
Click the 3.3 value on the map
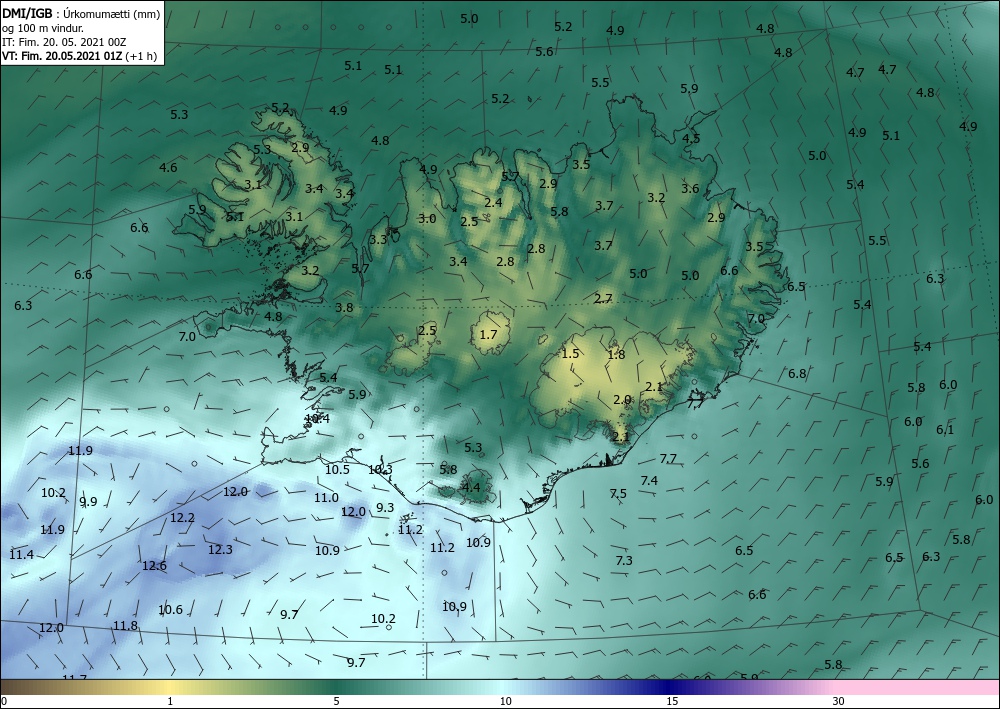(378, 240)
